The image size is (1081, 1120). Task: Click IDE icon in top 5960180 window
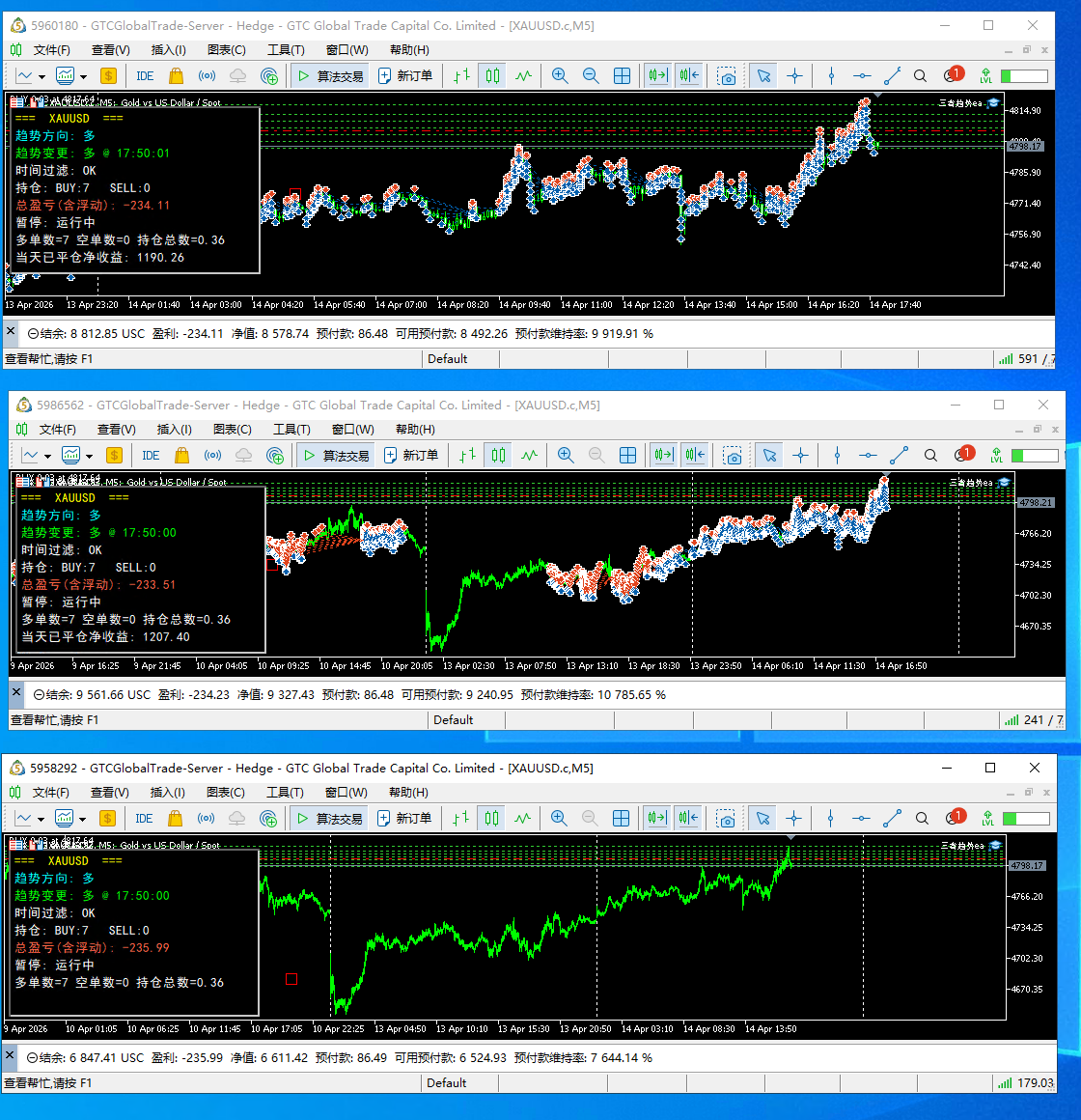[x=145, y=75]
